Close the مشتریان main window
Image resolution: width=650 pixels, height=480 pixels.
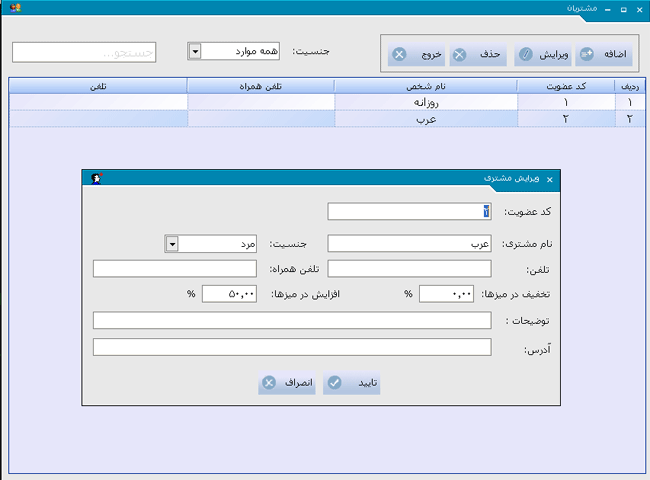point(639,10)
